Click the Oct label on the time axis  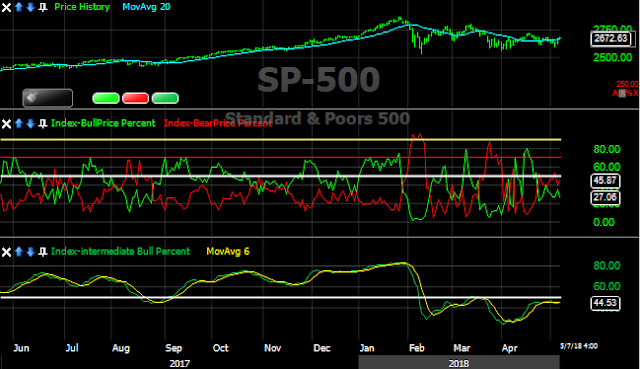[220, 348]
